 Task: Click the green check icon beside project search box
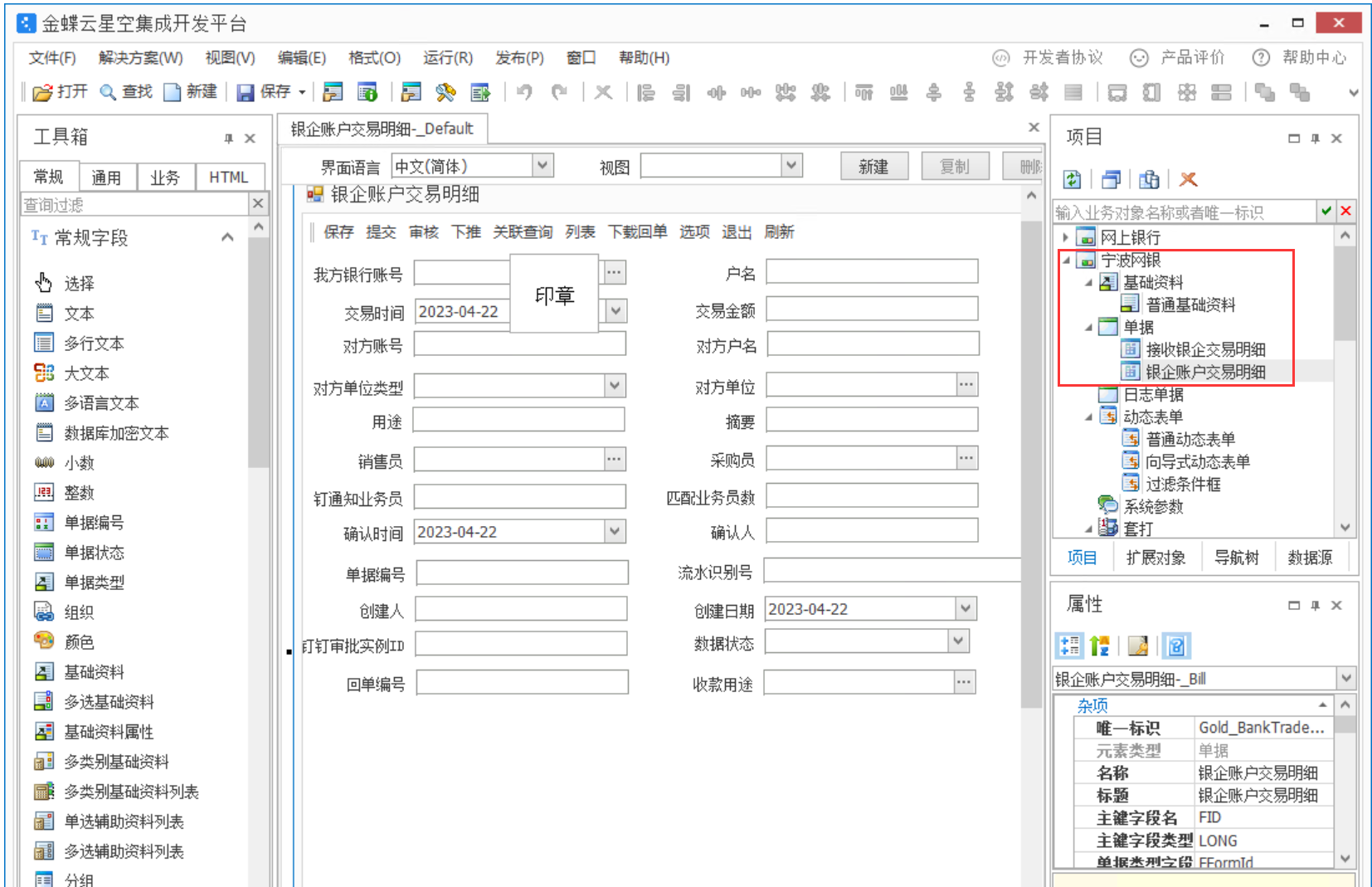1326,212
